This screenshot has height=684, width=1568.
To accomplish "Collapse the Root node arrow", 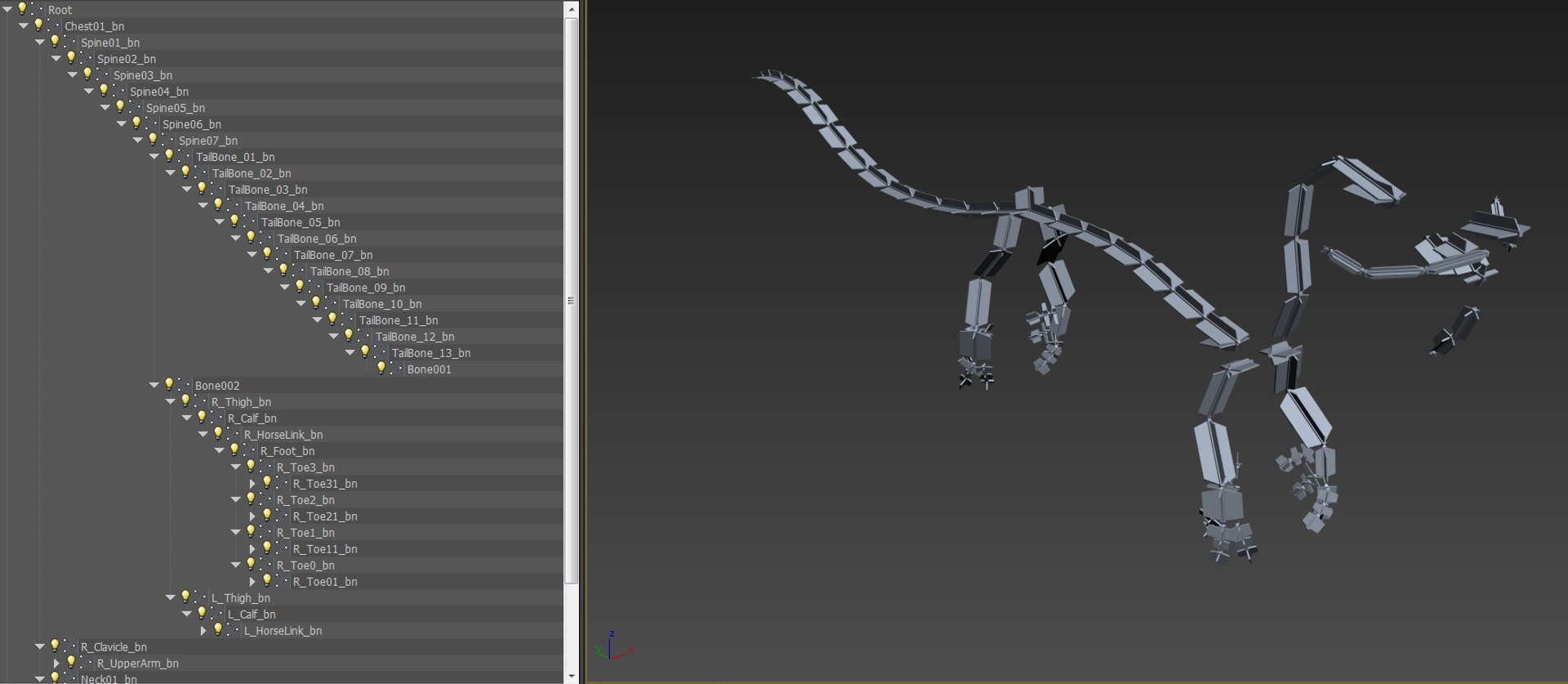I will [7, 10].
